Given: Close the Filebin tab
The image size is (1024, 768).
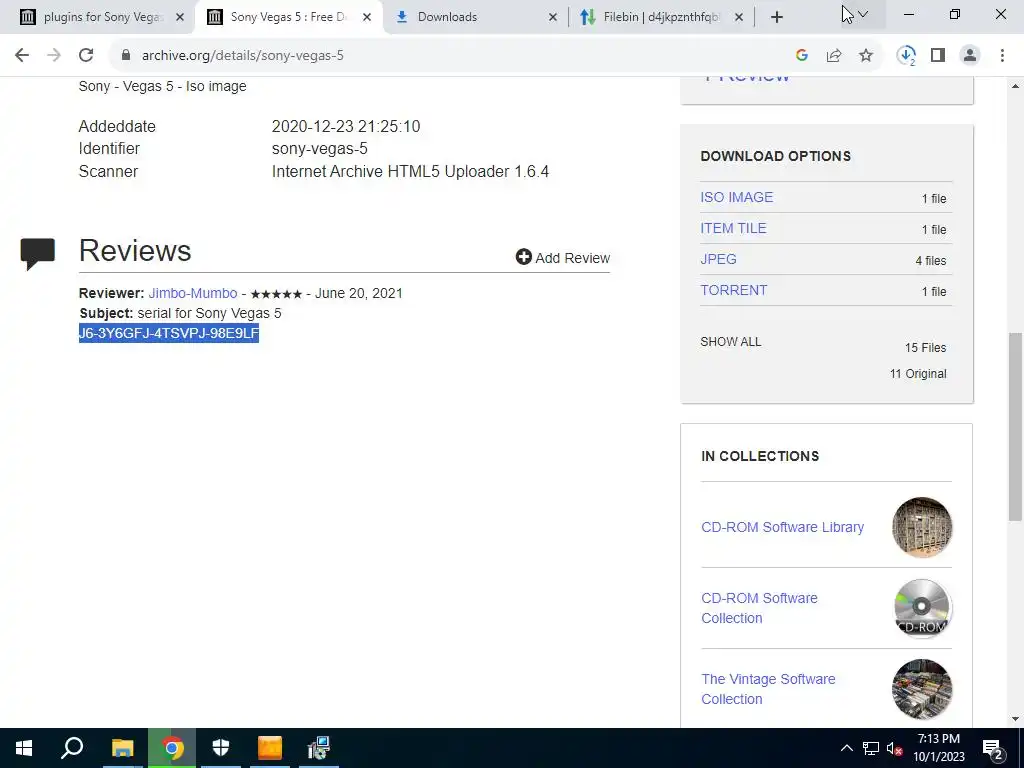Looking at the screenshot, I should pyautogui.click(x=739, y=17).
